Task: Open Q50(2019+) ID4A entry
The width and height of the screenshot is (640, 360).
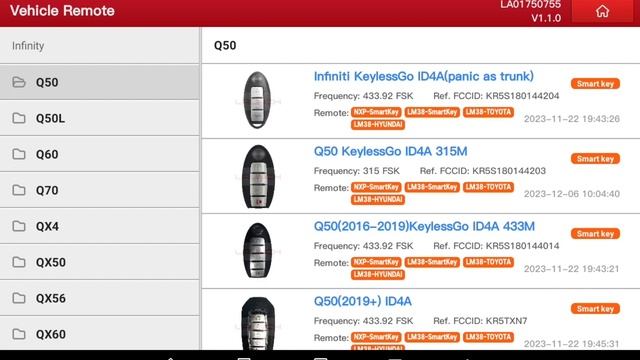Action: coord(362,302)
